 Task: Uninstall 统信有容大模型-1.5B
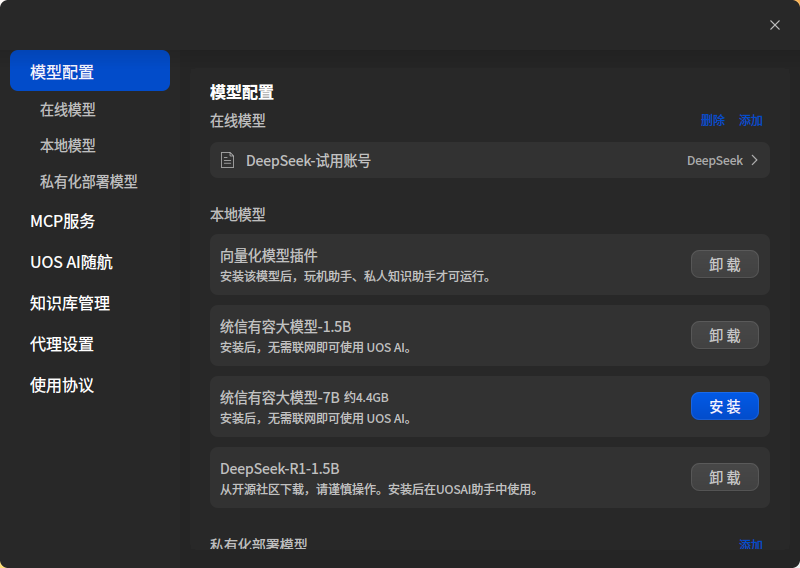pyautogui.click(x=724, y=335)
